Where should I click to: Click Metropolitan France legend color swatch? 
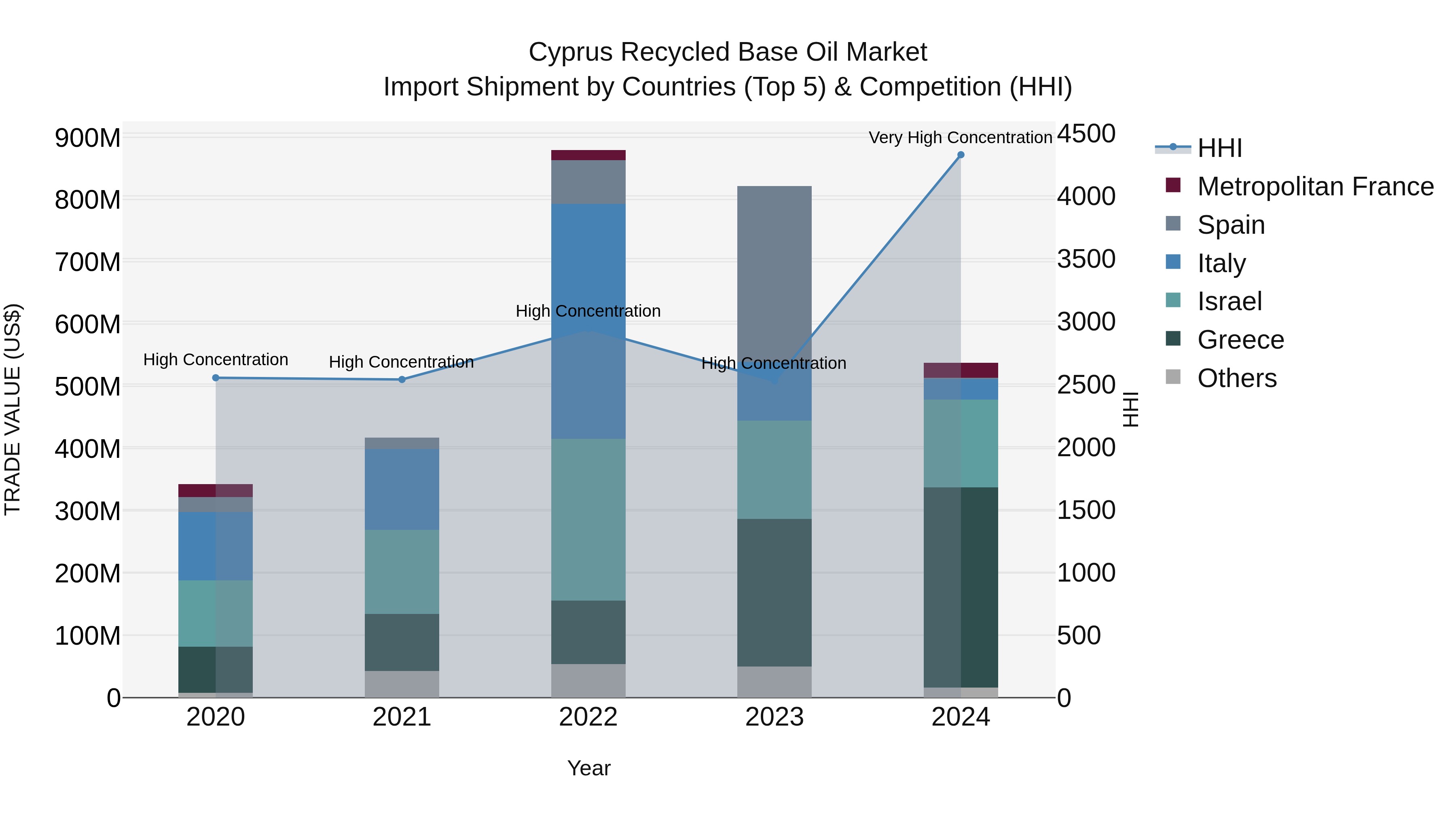click(x=1173, y=185)
